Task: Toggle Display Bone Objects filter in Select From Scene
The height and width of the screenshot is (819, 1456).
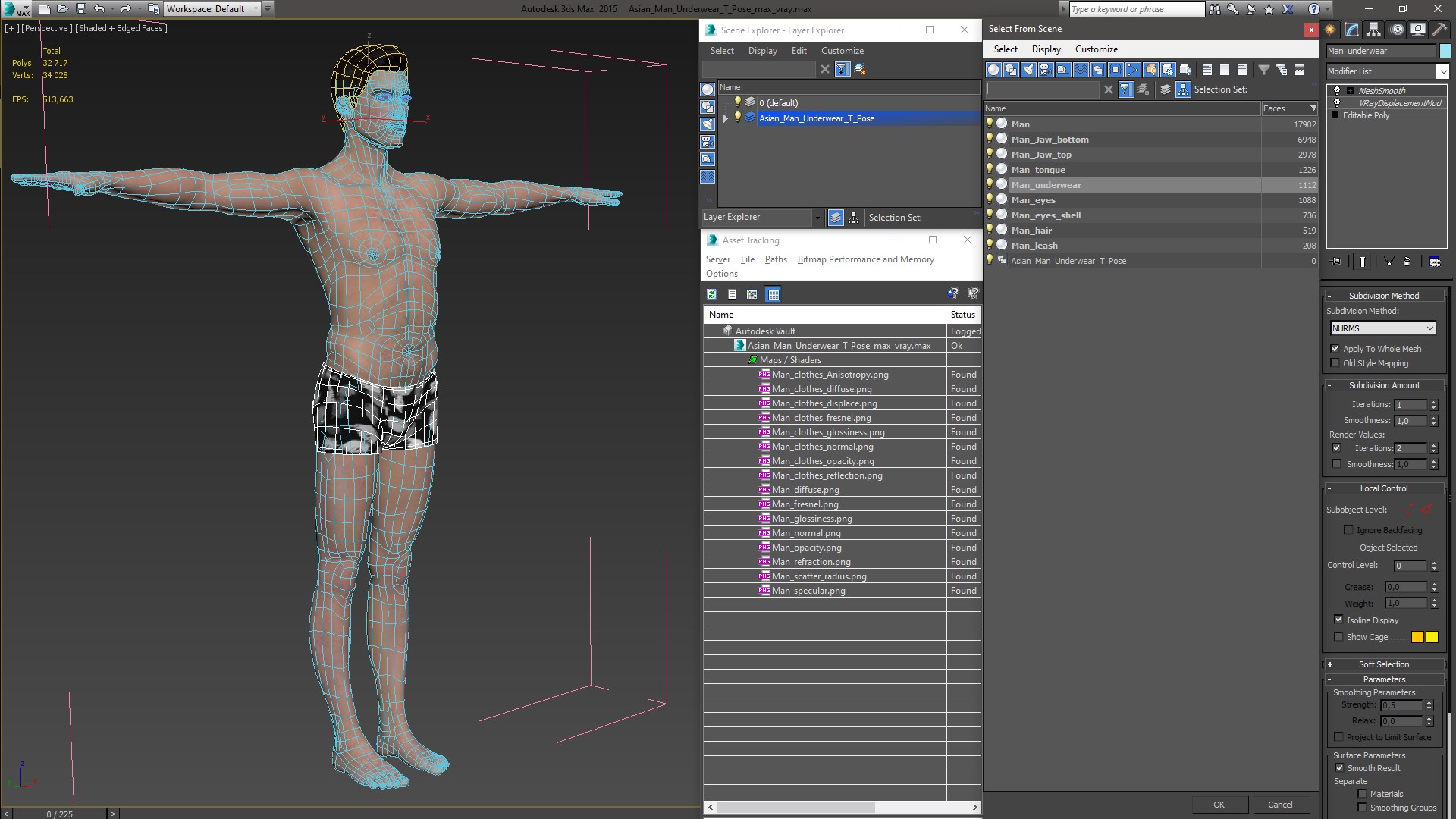Action: [x=1133, y=70]
